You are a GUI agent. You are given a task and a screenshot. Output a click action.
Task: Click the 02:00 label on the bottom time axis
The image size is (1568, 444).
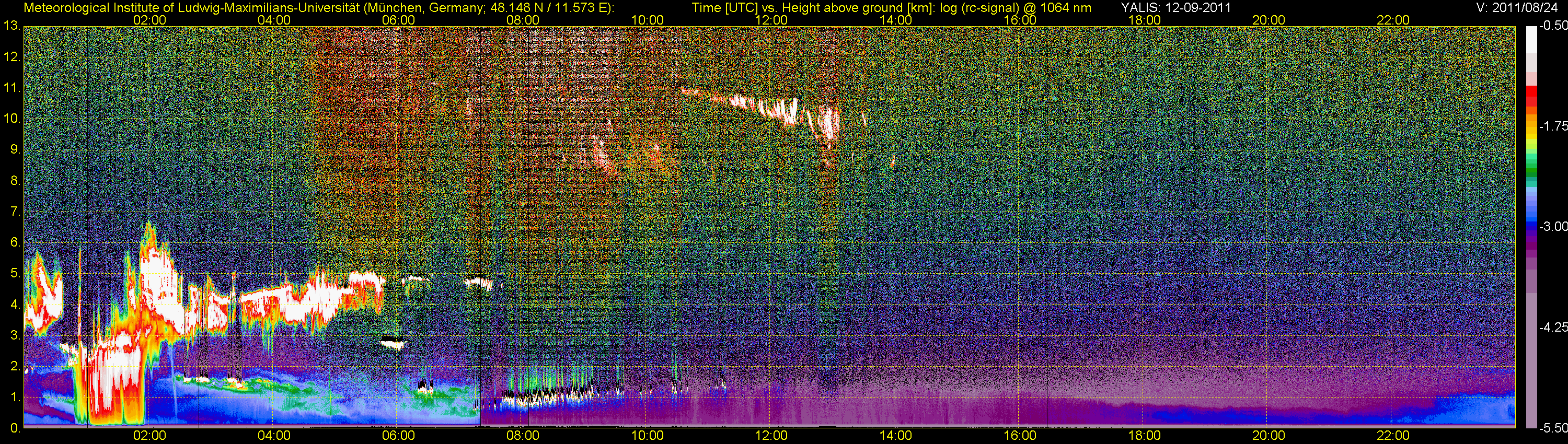point(149,436)
